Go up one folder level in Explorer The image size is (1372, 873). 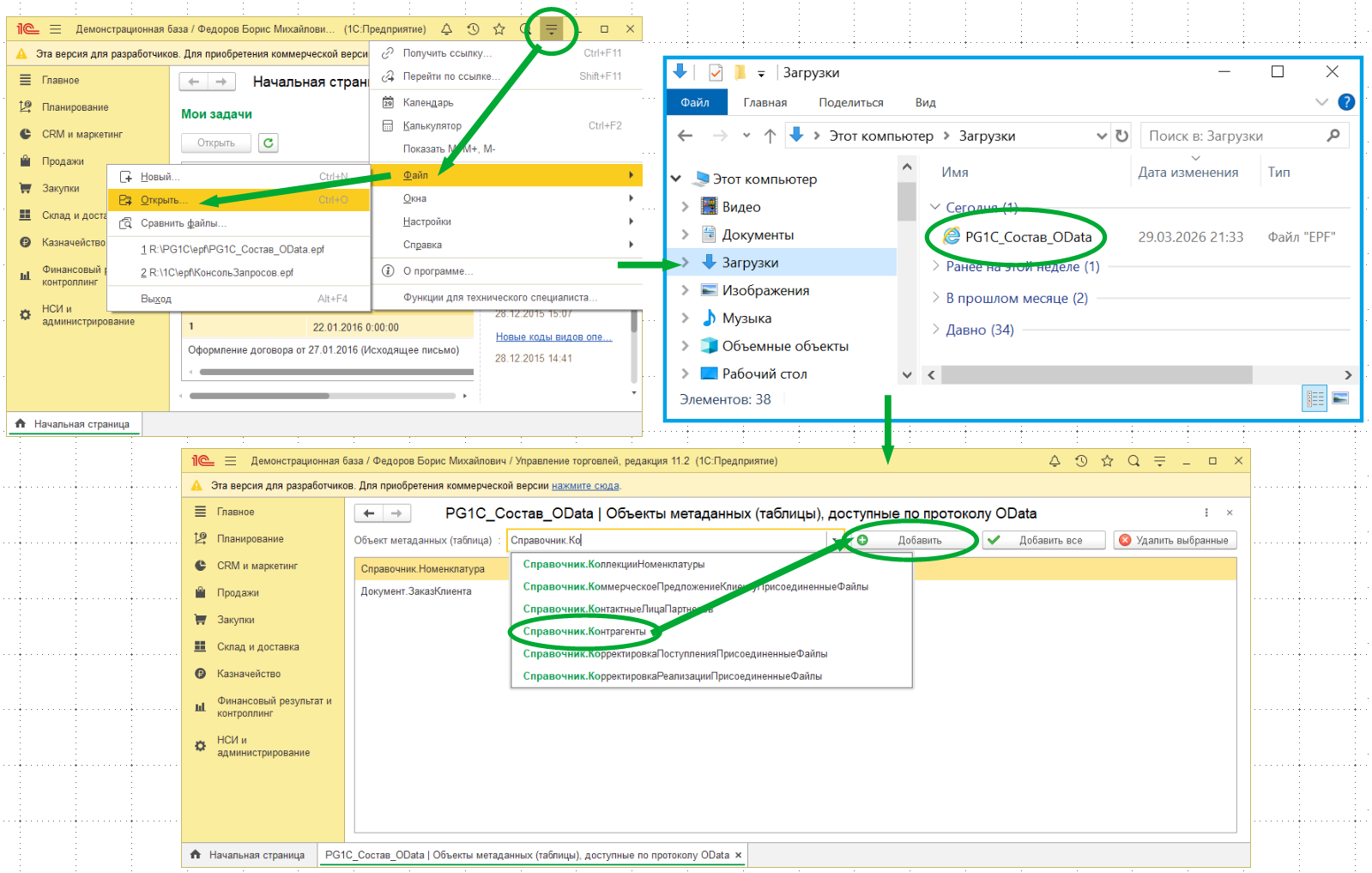point(770,136)
